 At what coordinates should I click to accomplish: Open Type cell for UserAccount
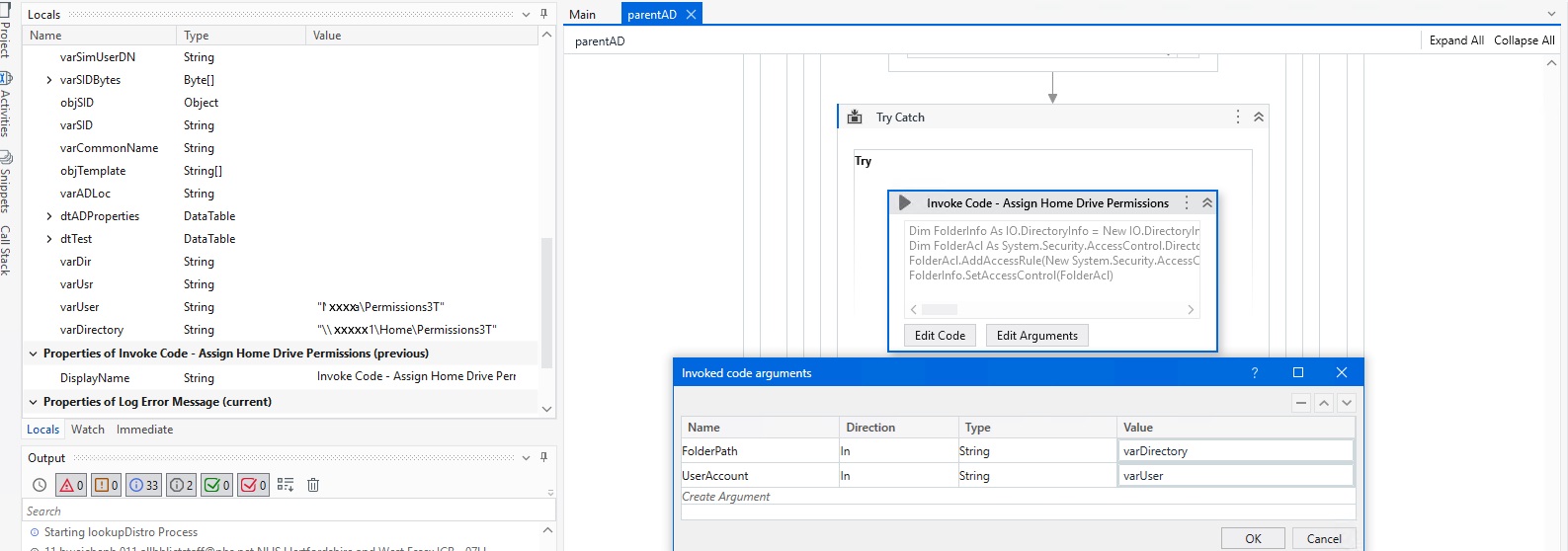click(1036, 476)
